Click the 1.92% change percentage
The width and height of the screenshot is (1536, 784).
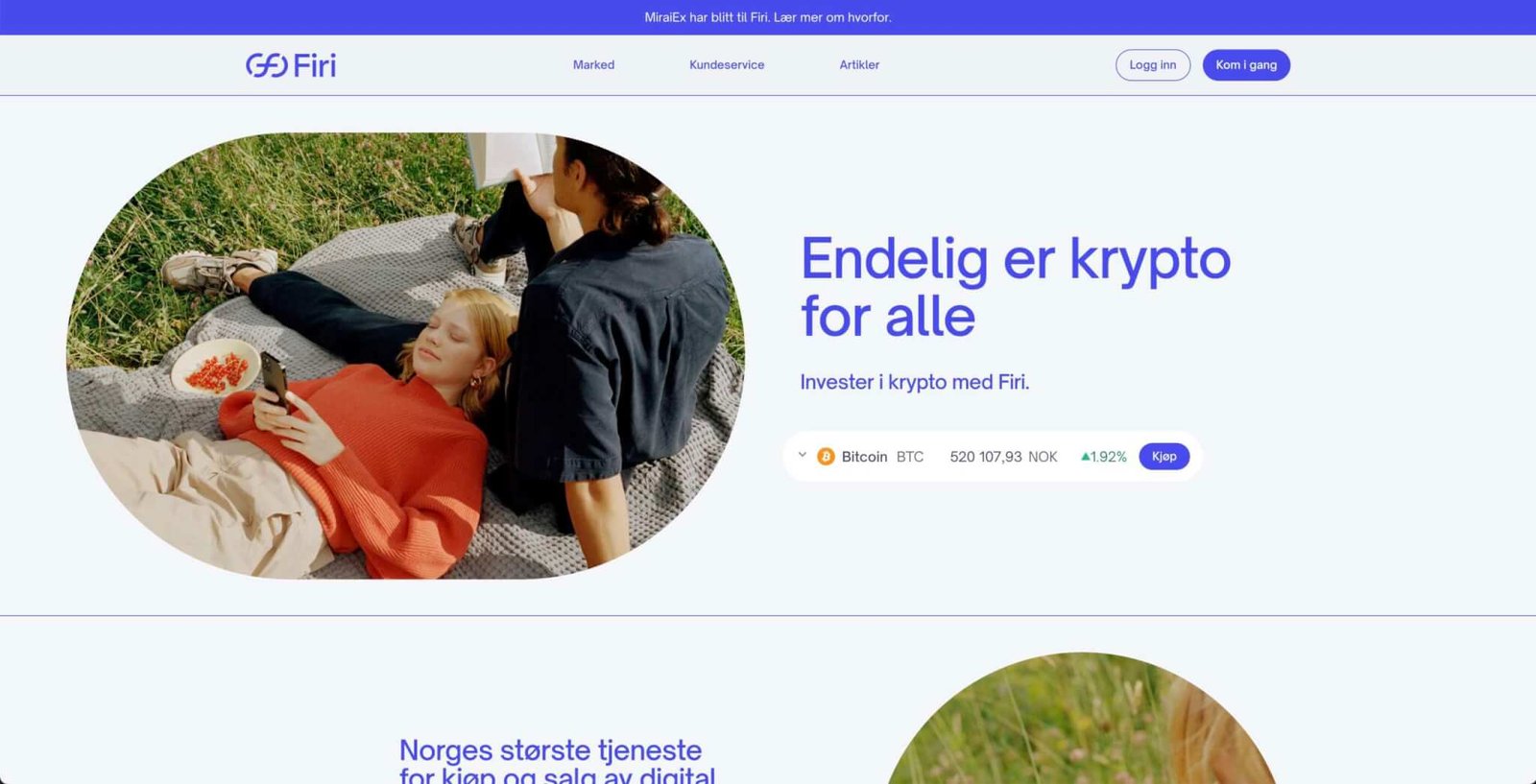(1109, 457)
